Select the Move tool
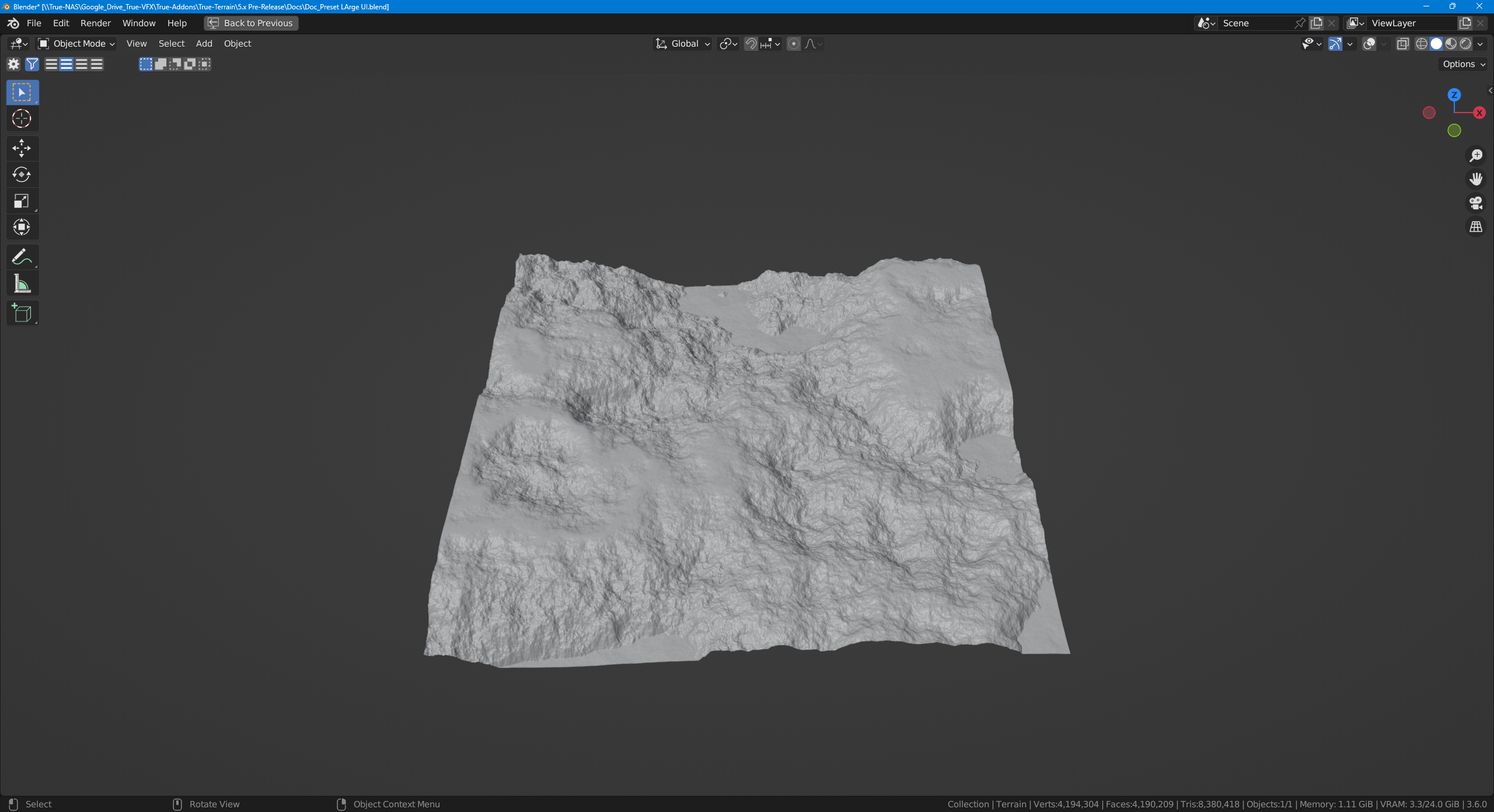The image size is (1494, 812). click(x=22, y=148)
